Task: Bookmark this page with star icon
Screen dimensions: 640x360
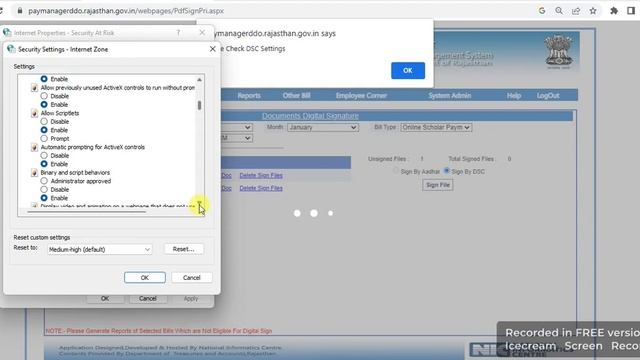Action: [593, 11]
